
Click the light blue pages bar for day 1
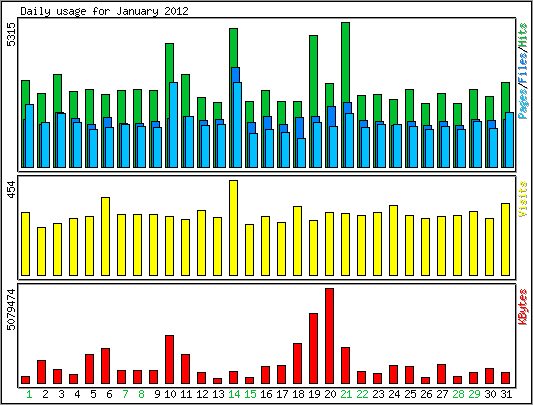pyautogui.click(x=30, y=136)
